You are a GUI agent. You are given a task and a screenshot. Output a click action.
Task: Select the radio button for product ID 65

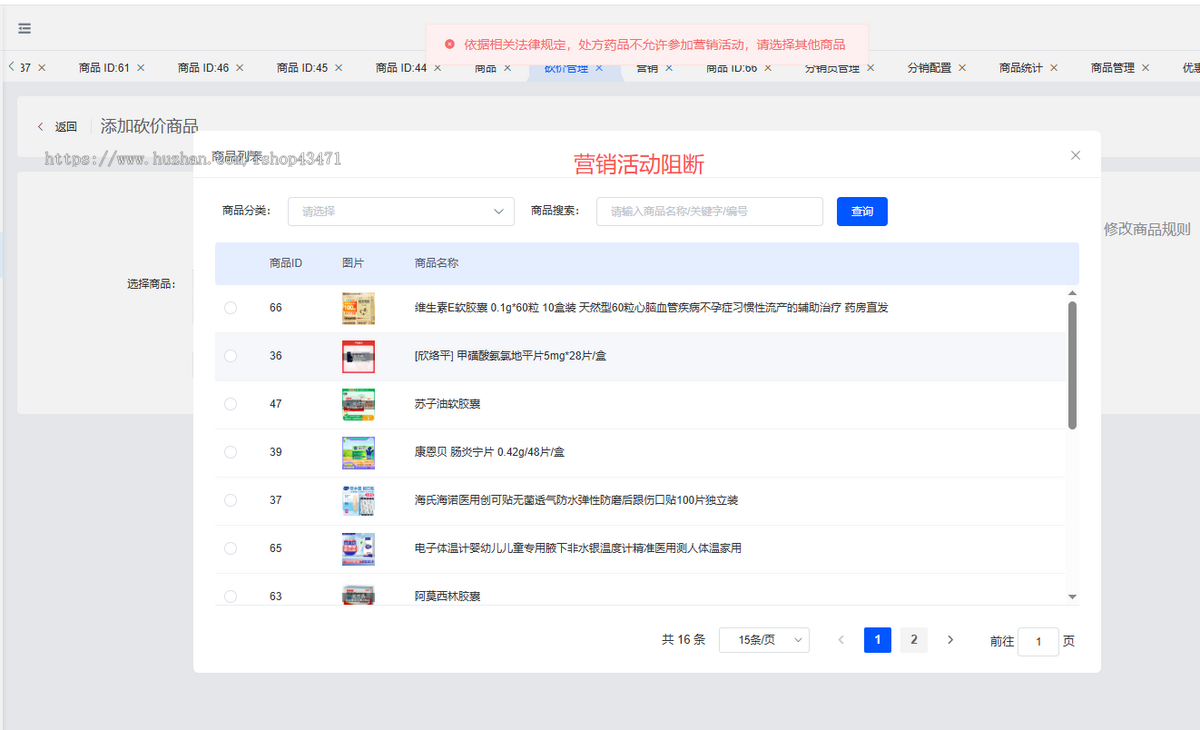[x=231, y=548]
